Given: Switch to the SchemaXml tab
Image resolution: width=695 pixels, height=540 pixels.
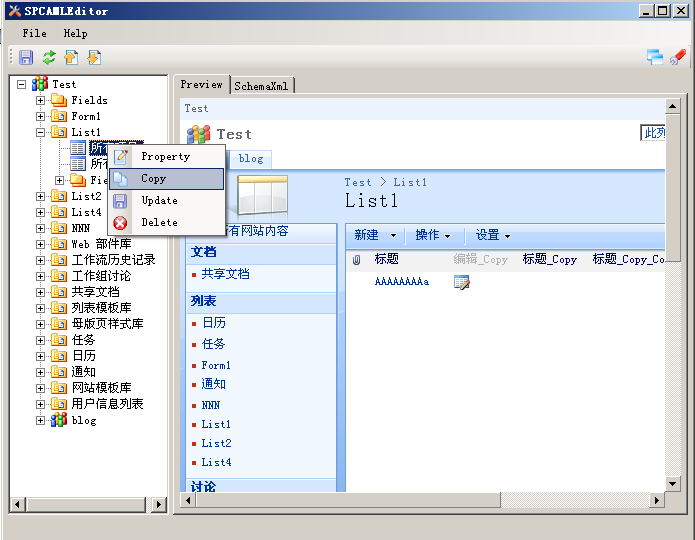Looking at the screenshot, I should tap(262, 86).
